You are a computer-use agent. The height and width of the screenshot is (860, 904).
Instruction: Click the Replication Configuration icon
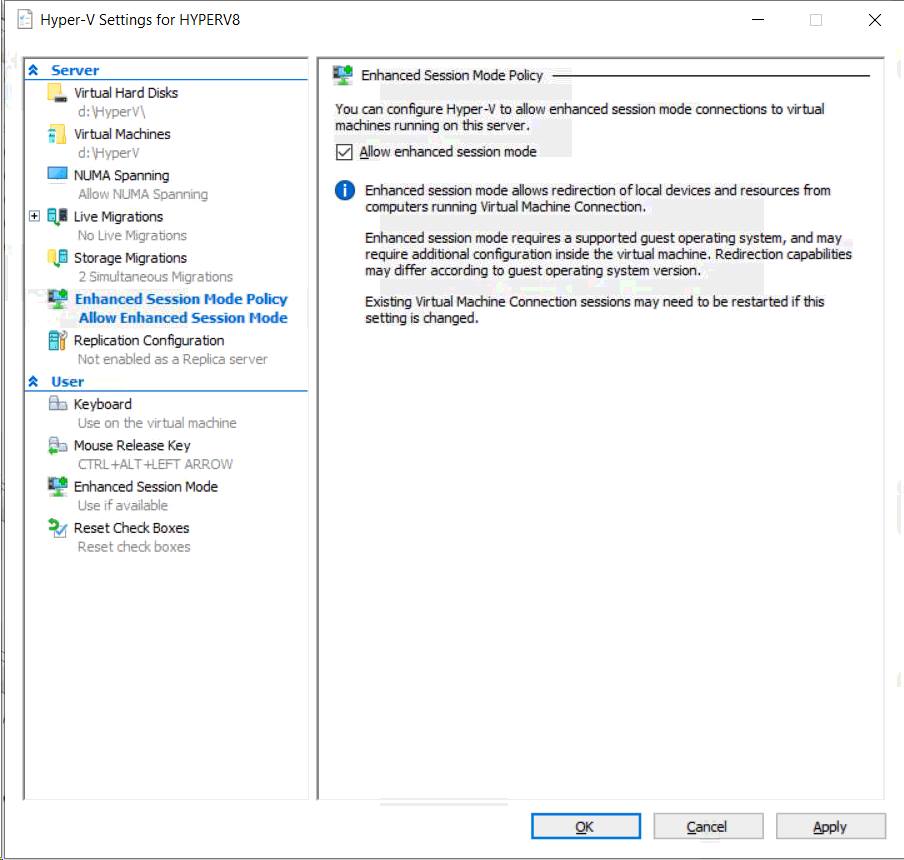[x=57, y=341]
